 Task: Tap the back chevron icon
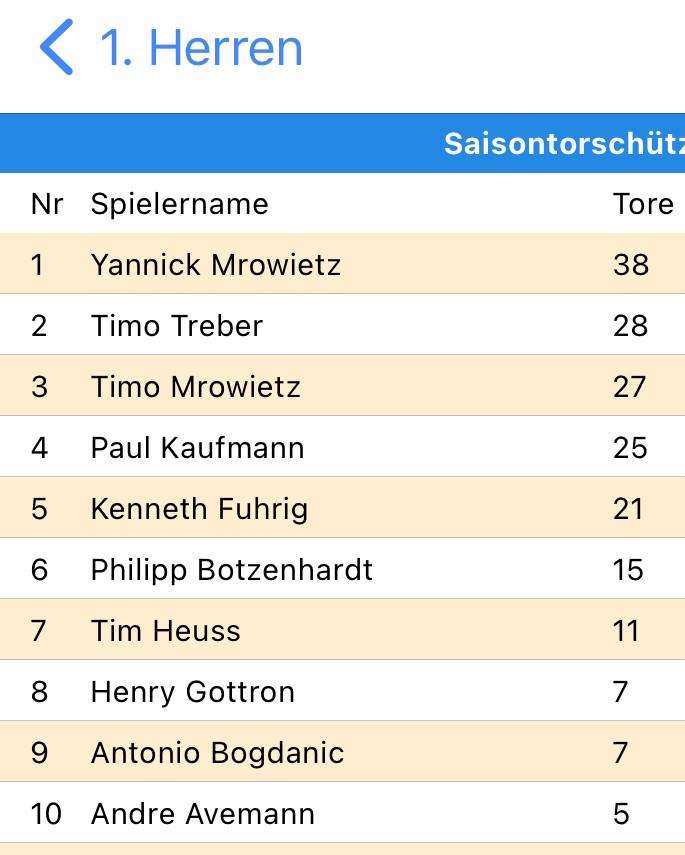(56, 47)
